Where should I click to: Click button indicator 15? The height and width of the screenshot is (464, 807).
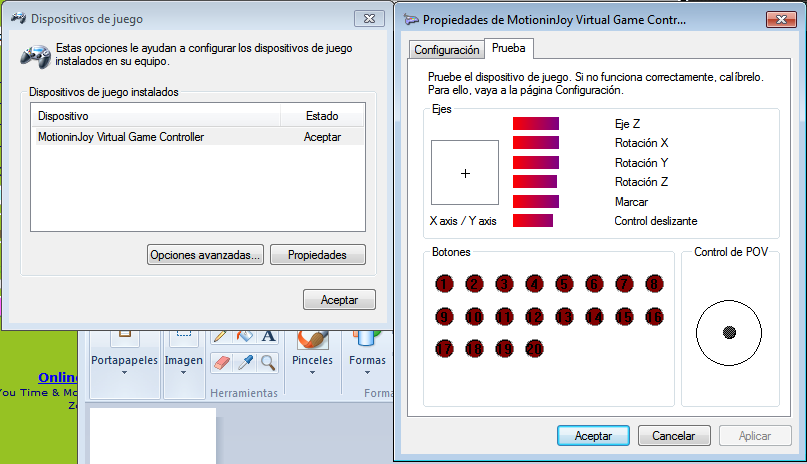tap(624, 316)
